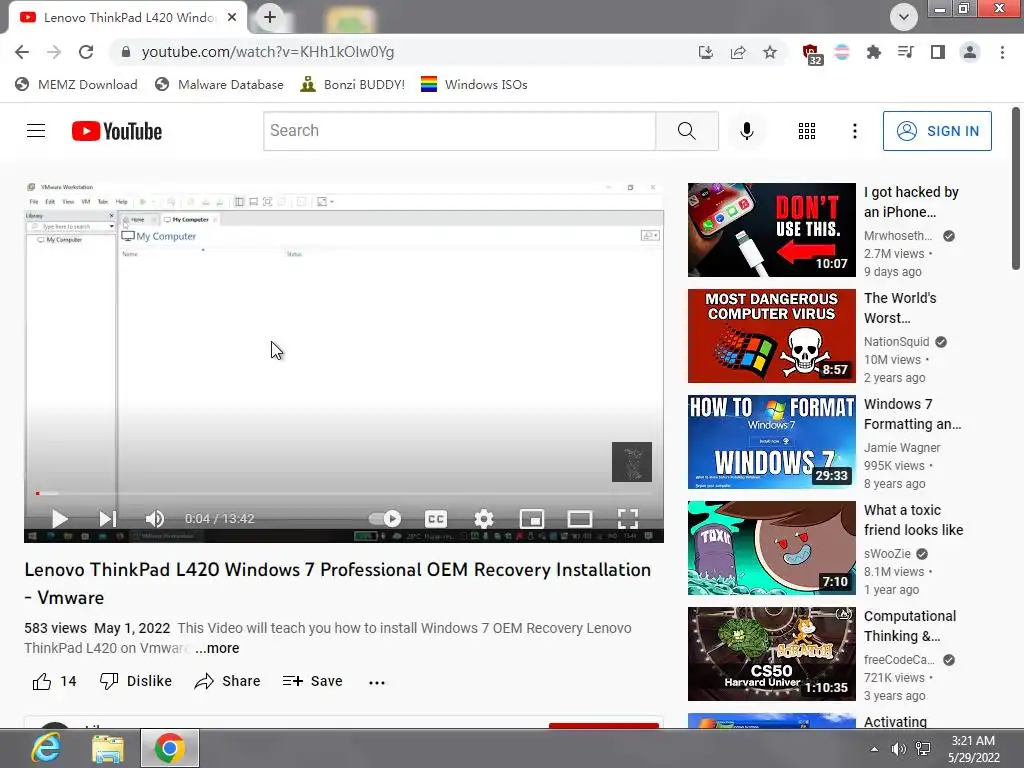Open File Explorer from taskbar
This screenshot has width=1024, height=768.
108,748
